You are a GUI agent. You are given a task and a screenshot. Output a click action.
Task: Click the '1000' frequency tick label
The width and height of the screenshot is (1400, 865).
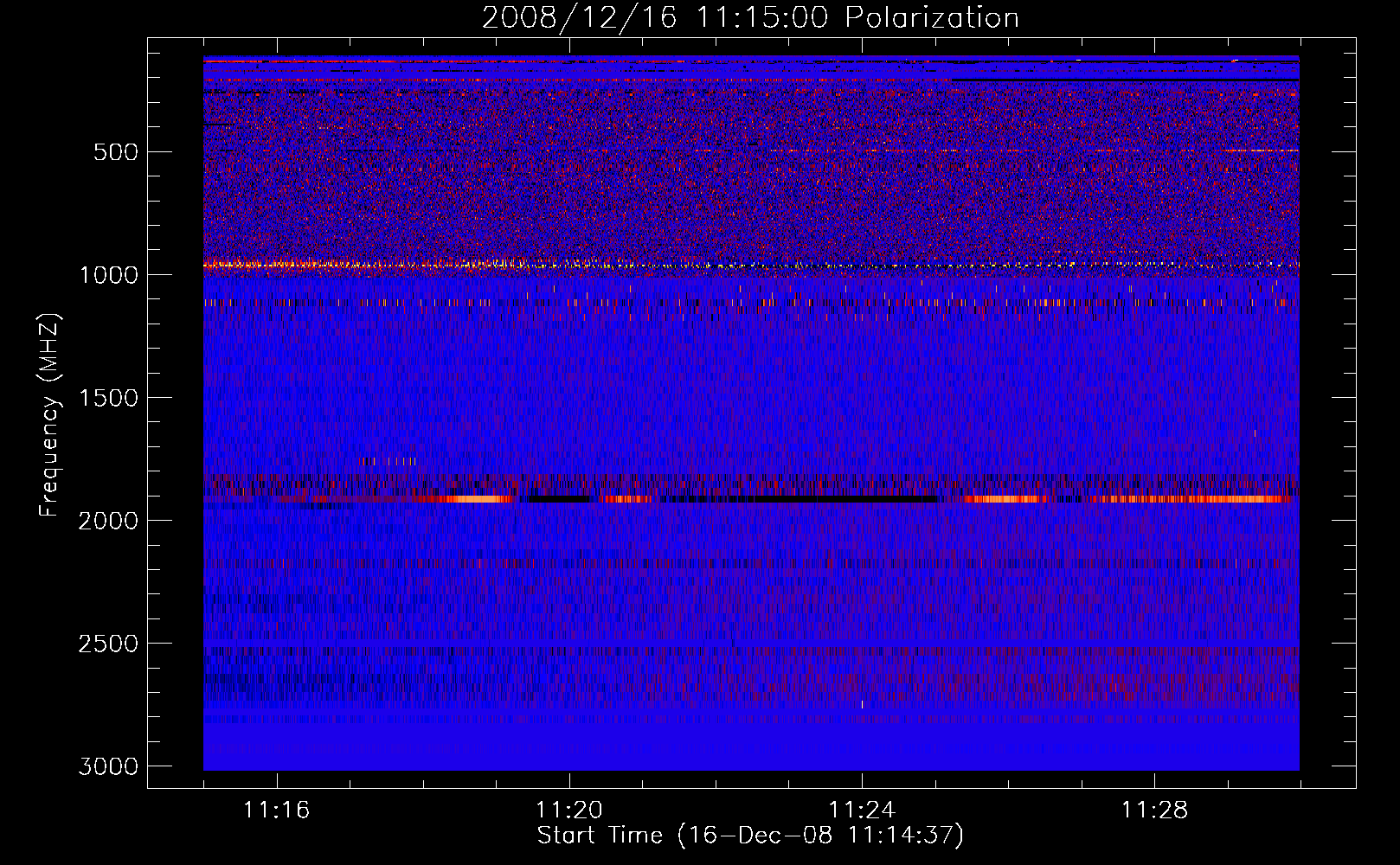pos(107,275)
